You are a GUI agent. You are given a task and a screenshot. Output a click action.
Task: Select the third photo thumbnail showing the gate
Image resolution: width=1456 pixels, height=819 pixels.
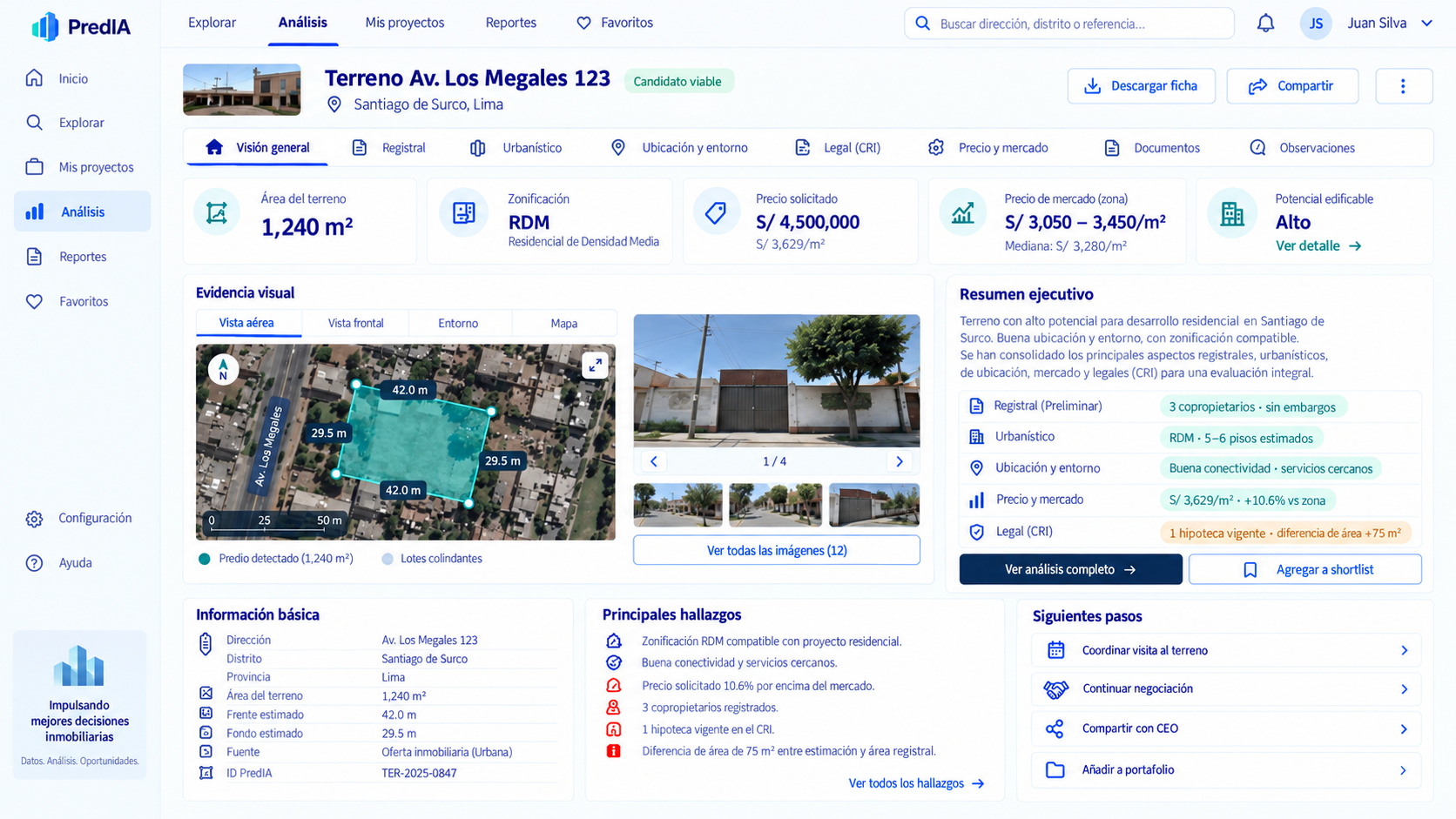(873, 505)
